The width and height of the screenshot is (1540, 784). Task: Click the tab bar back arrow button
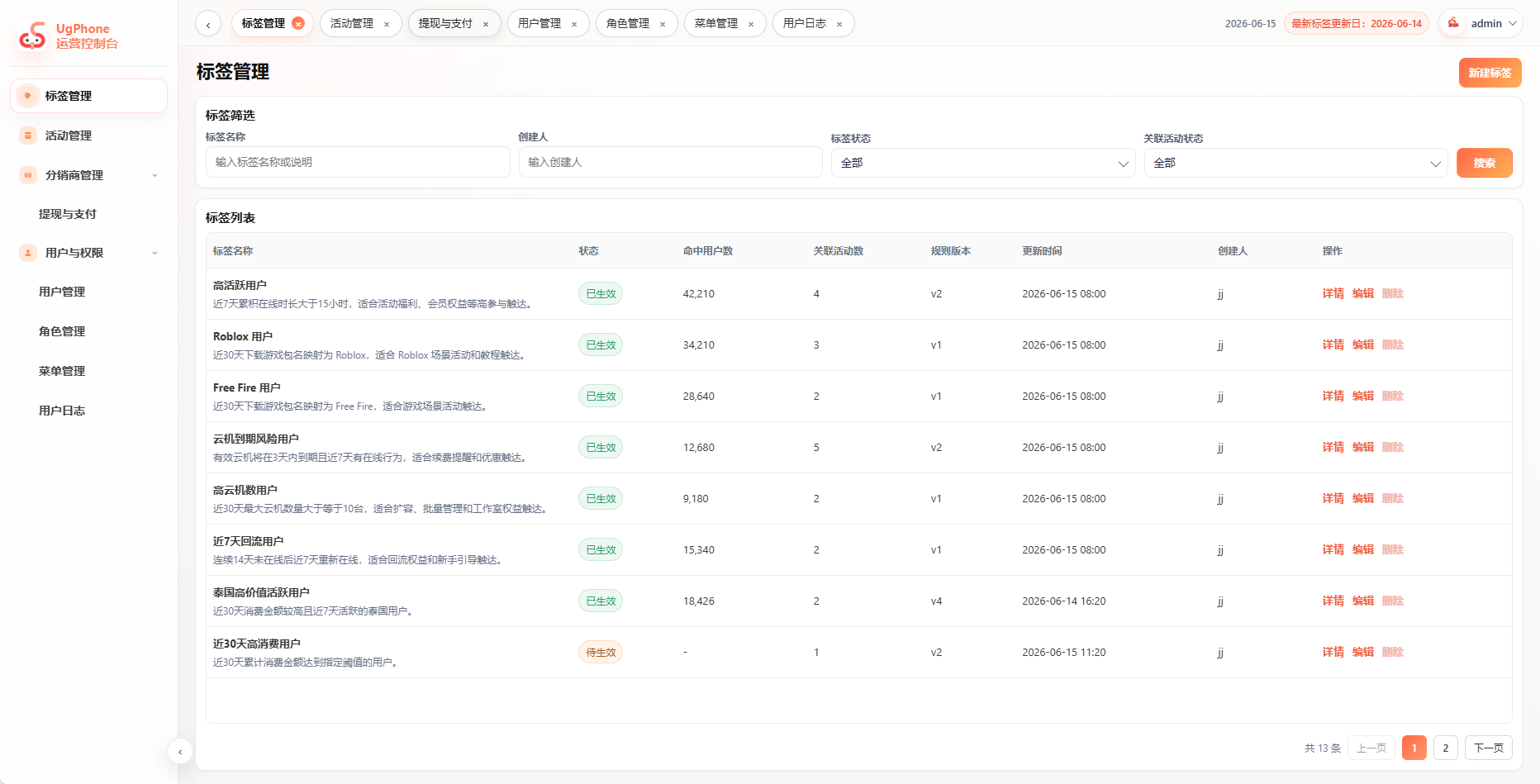click(208, 24)
